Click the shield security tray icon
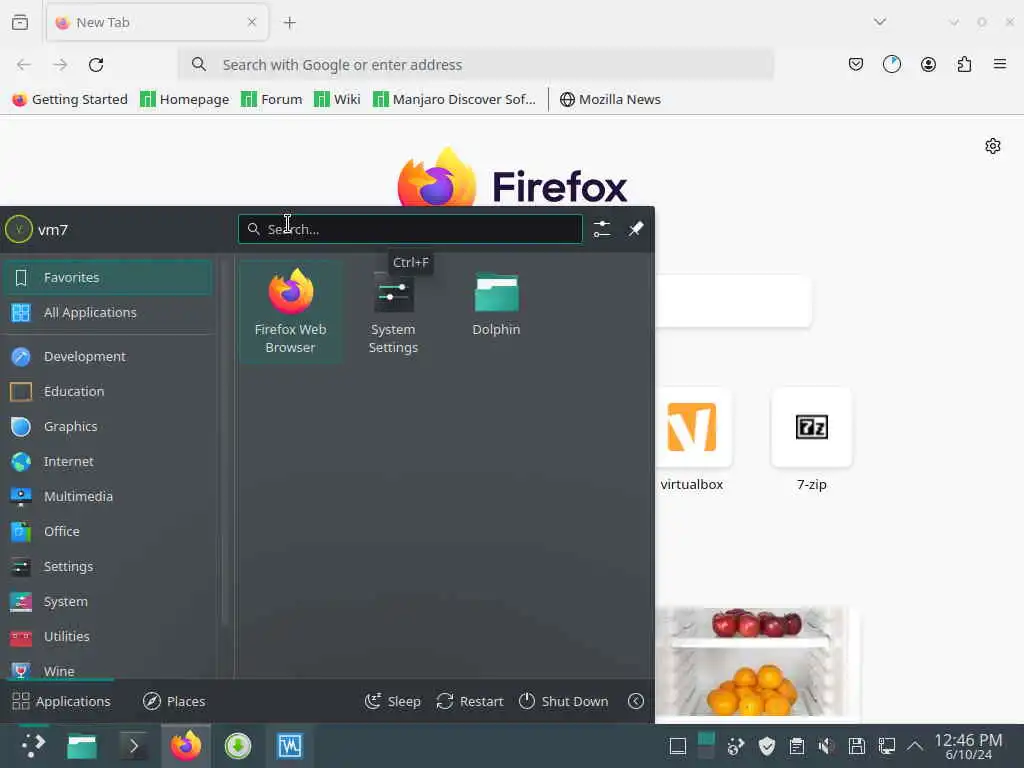 pos(767,746)
